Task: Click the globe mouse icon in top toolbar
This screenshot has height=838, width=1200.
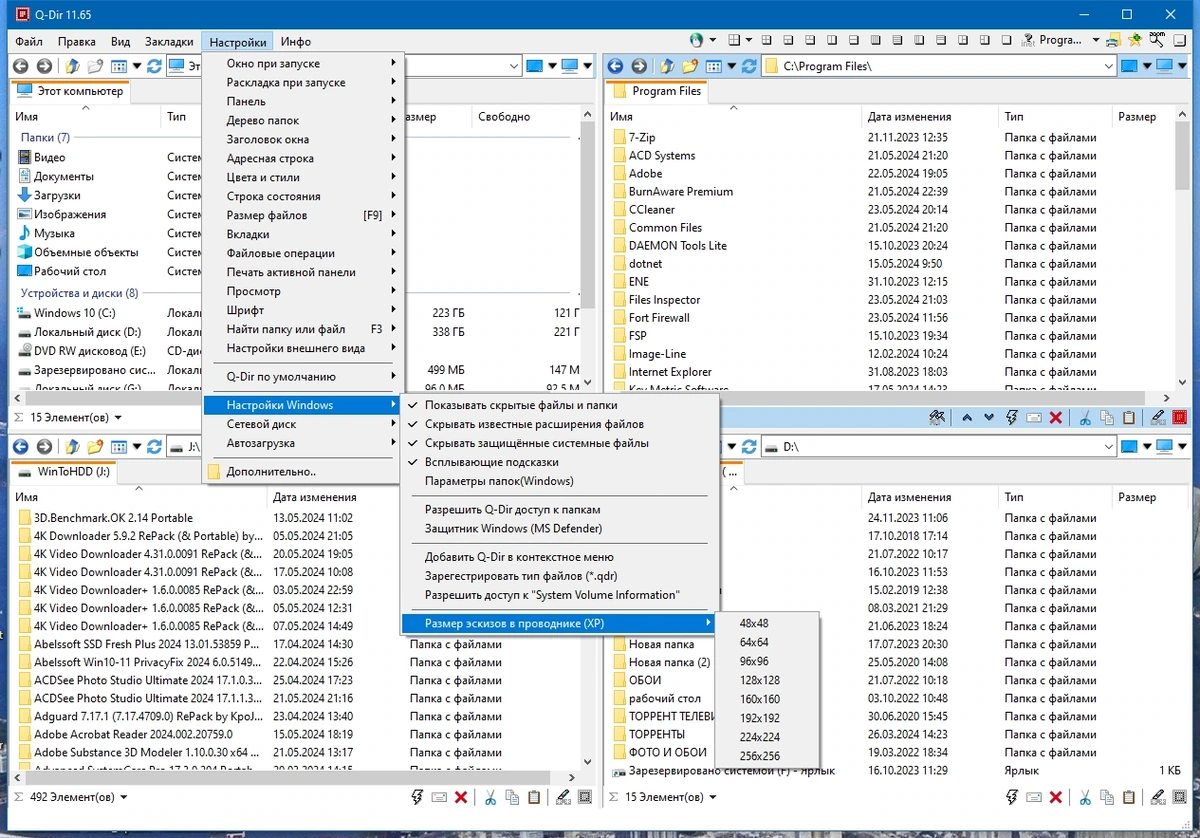Action: pos(697,41)
